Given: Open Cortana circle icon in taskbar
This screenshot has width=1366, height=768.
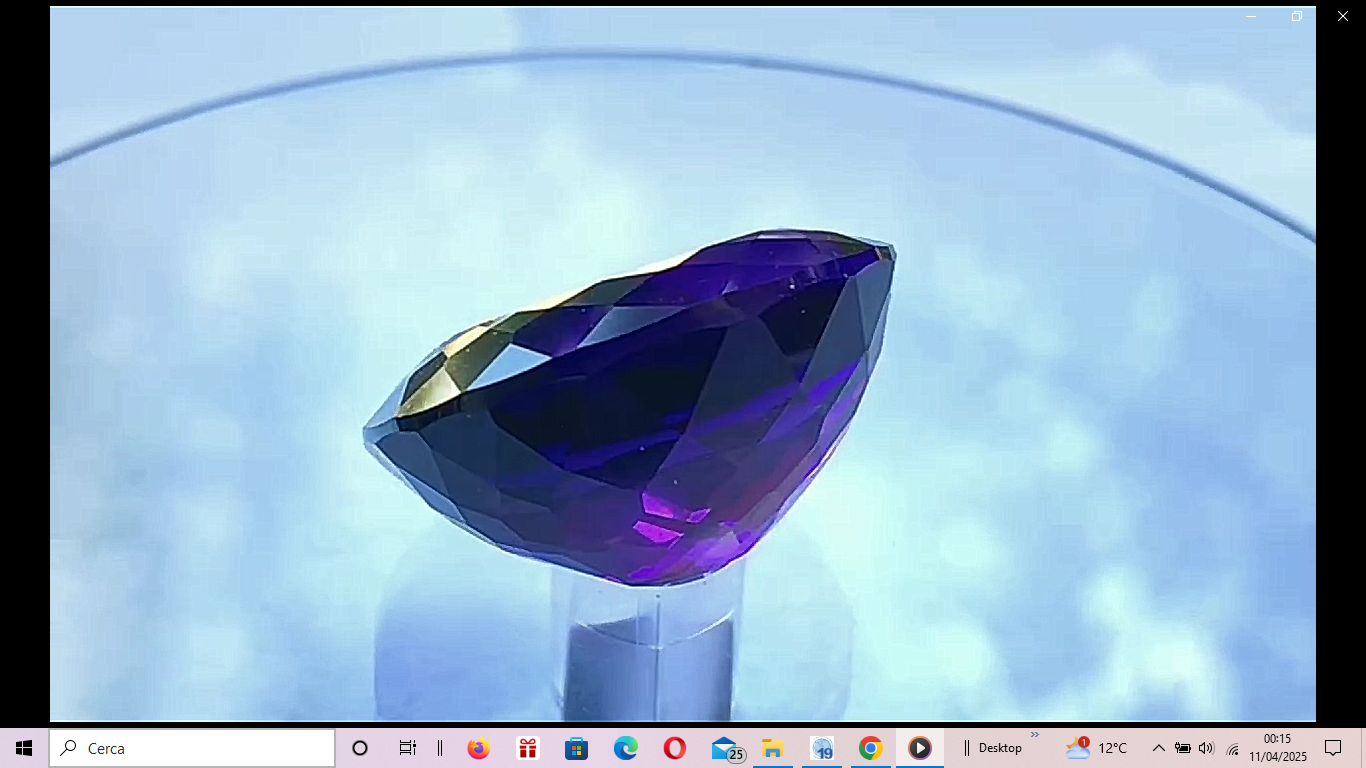Looking at the screenshot, I should [x=360, y=748].
